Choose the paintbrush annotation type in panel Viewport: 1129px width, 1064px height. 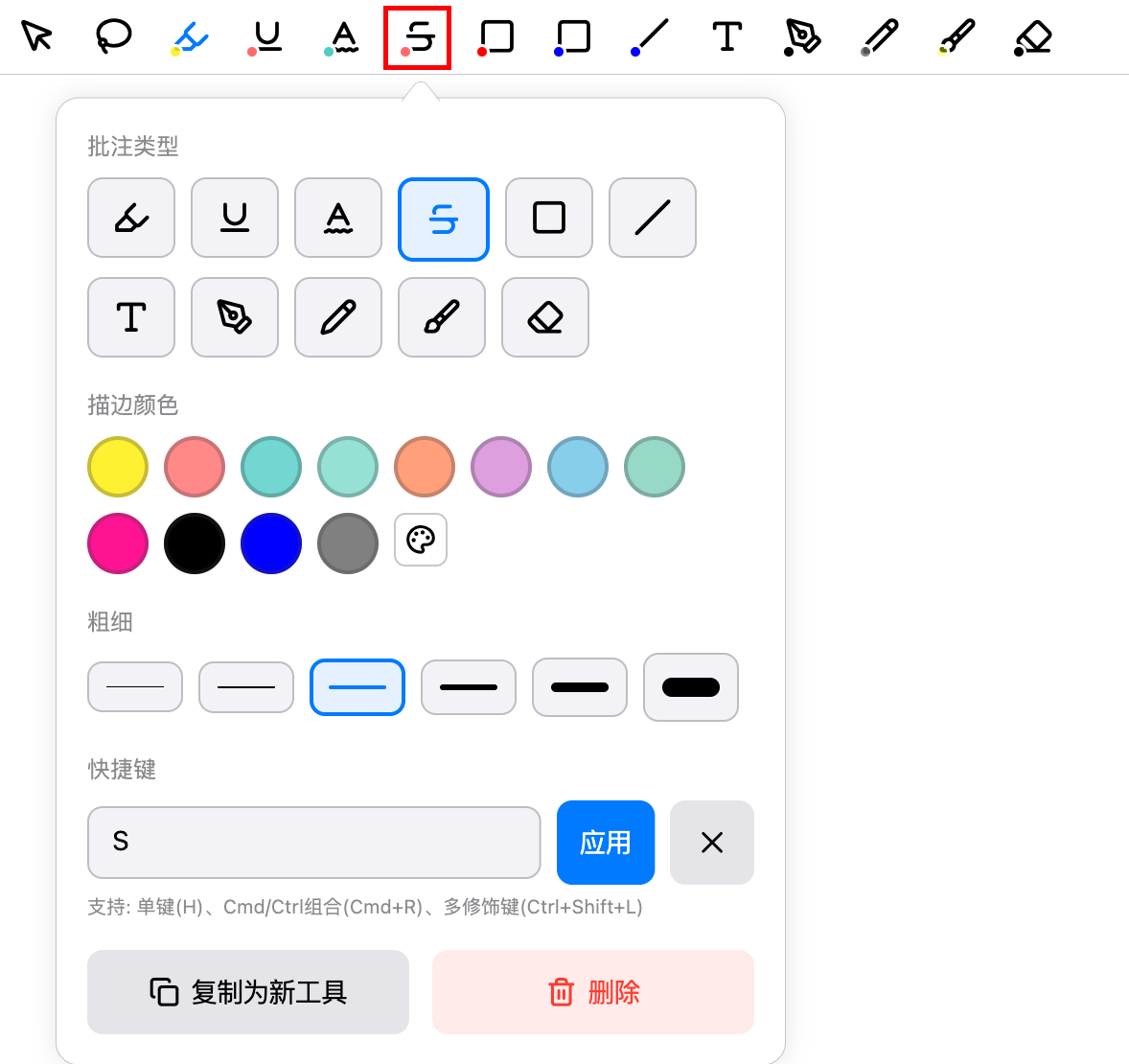442,317
